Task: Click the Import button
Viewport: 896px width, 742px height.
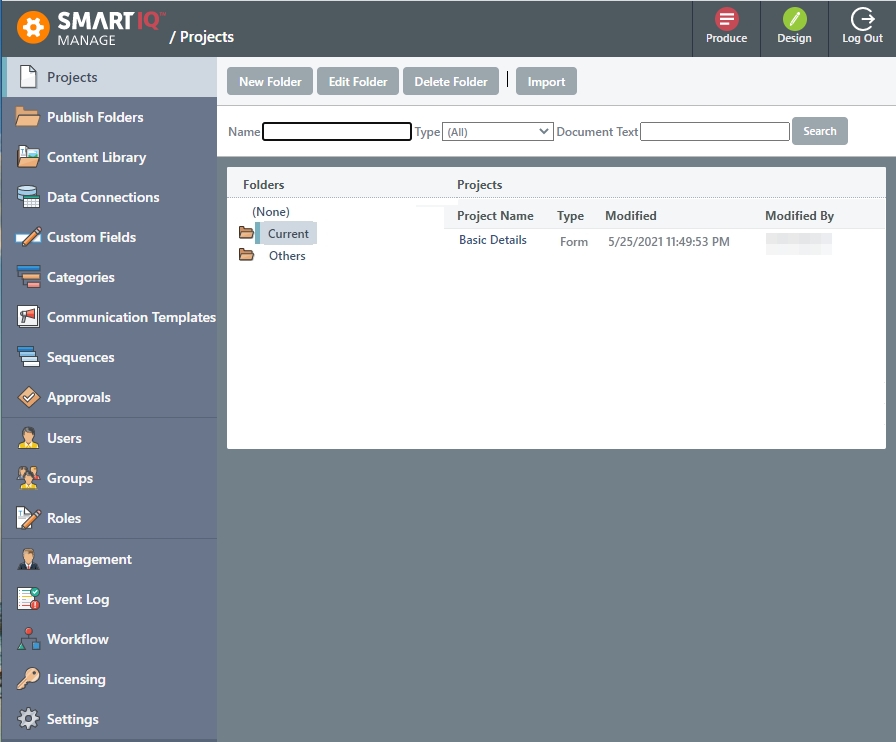Action: (x=546, y=81)
